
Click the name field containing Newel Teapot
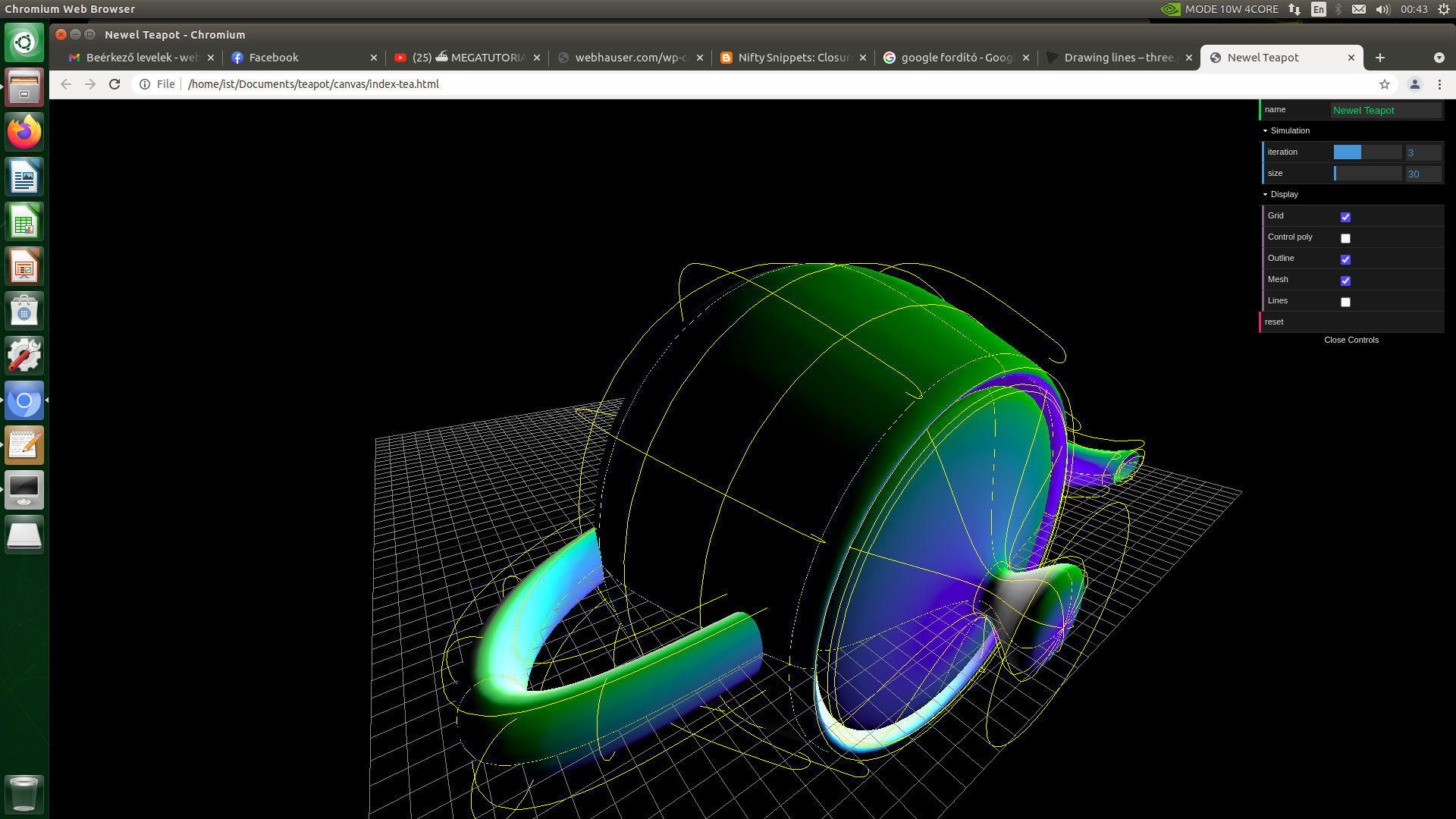click(1385, 111)
